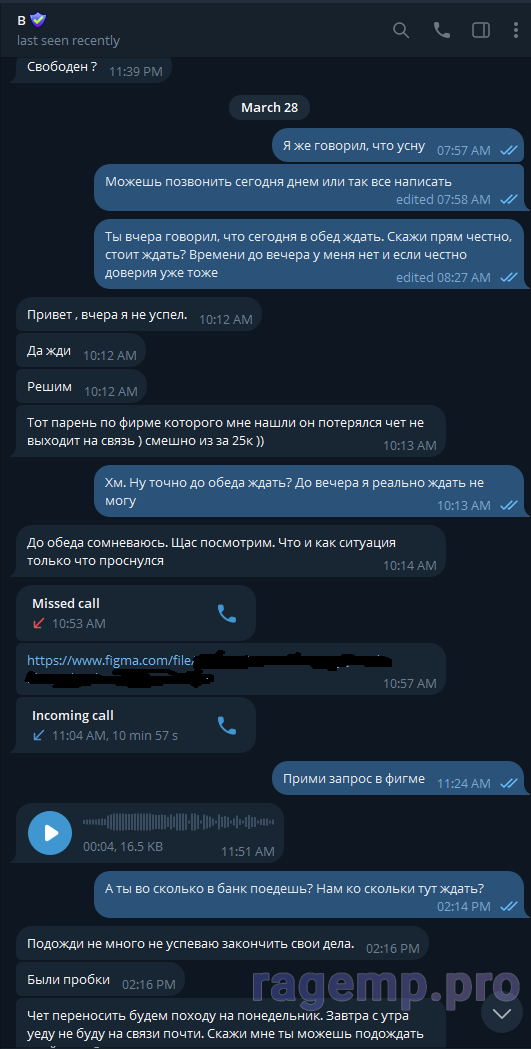This screenshot has width=531, height=1049.
Task: Jump to bottom with the down-arrow button
Action: point(502,1013)
